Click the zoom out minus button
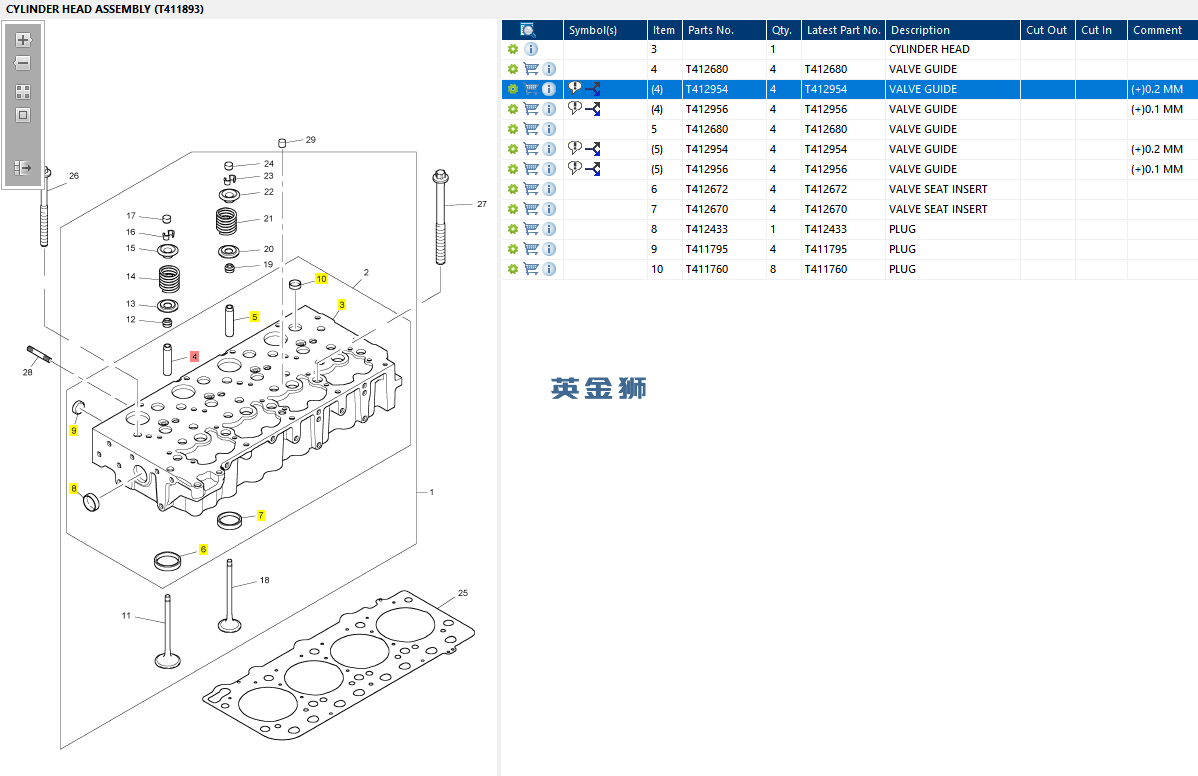1198x776 pixels. click(23, 63)
